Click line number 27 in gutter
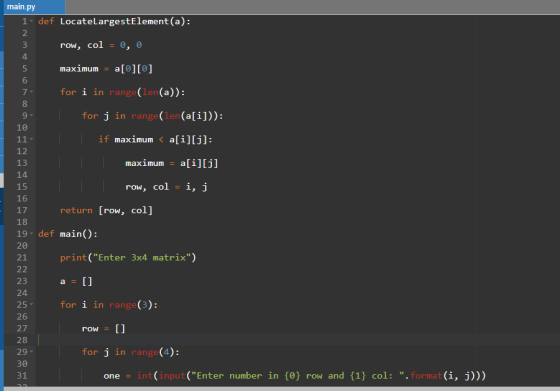The image size is (560, 391). (x=22, y=329)
